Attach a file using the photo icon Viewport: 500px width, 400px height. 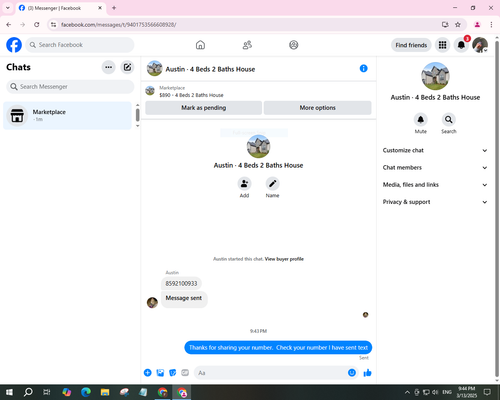tap(160, 373)
